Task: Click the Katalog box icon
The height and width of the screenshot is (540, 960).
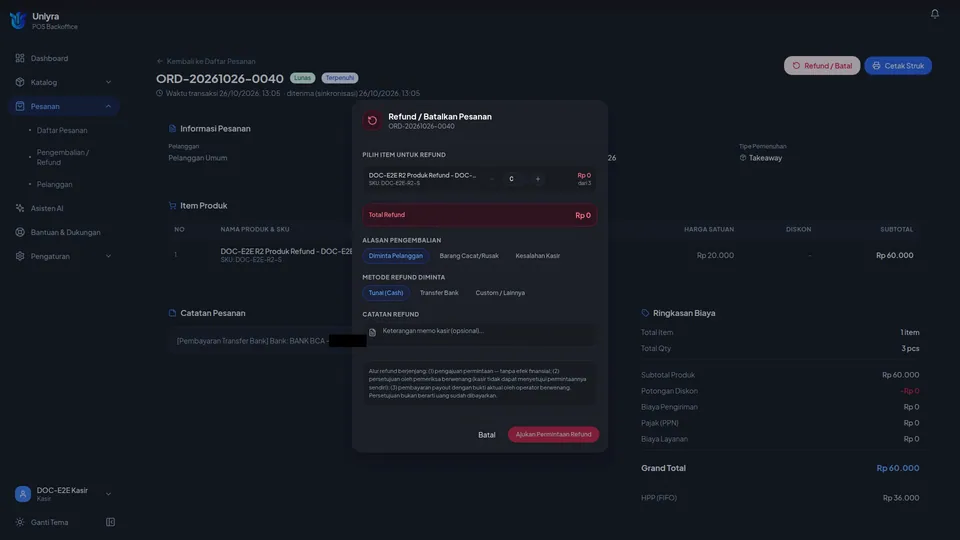Action: (x=20, y=82)
